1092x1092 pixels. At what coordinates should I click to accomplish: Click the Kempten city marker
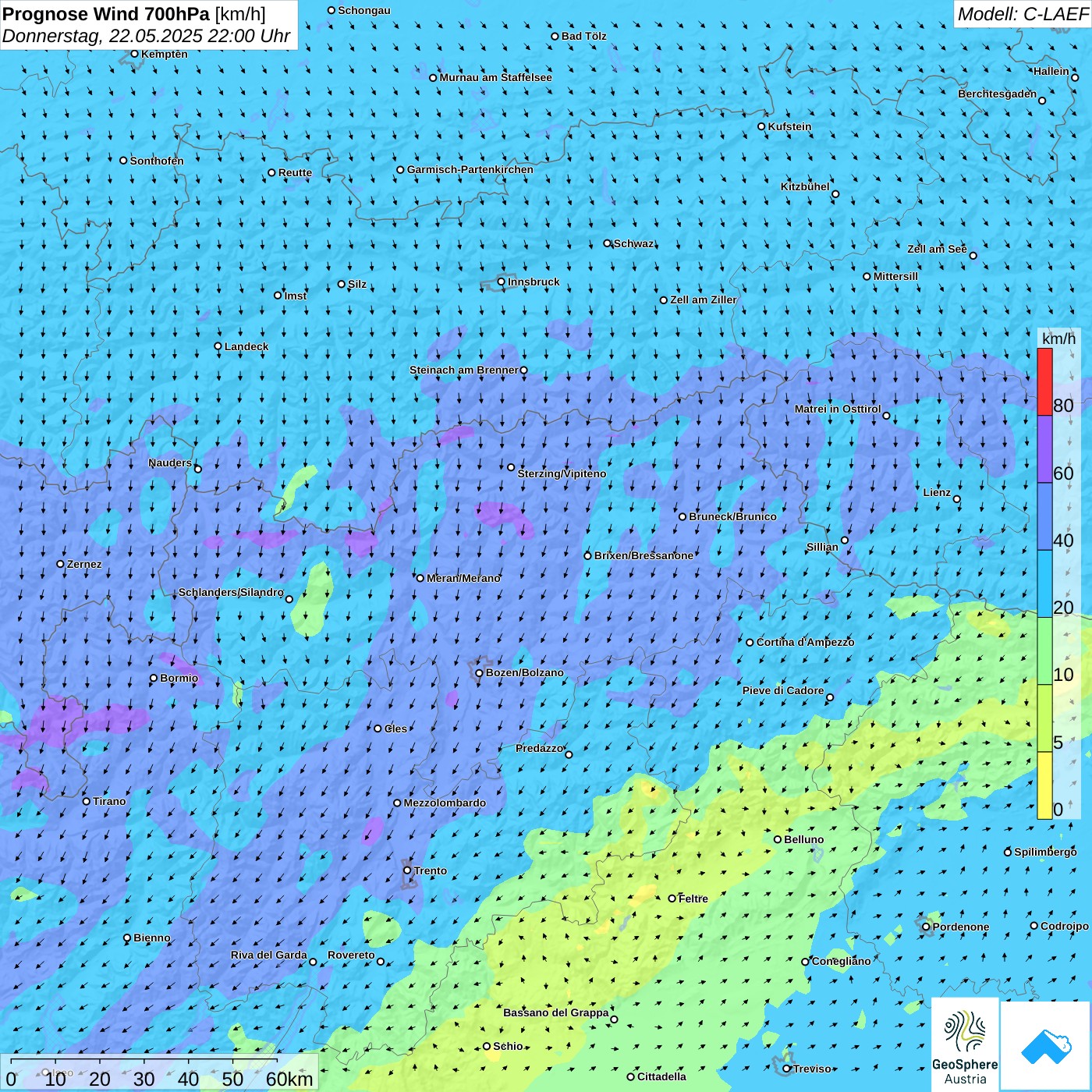pos(134,54)
